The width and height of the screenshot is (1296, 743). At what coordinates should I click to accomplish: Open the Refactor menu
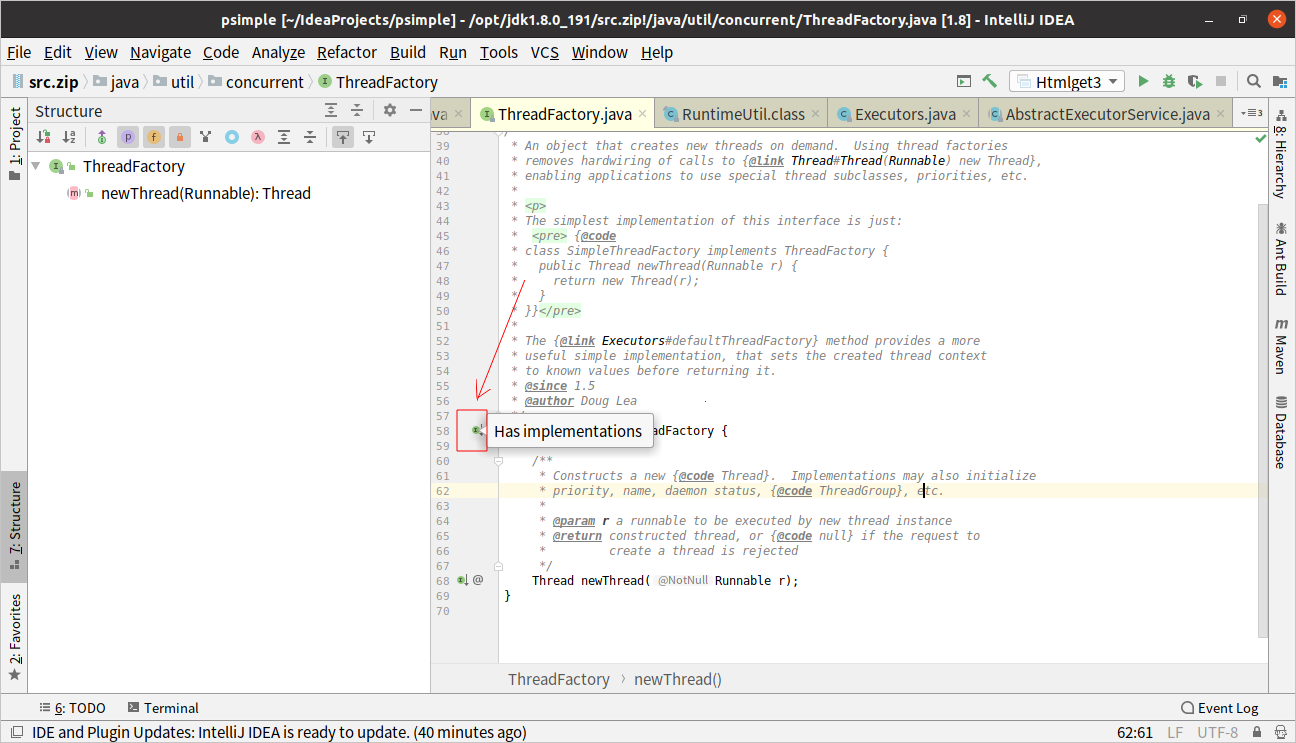[x=347, y=52]
